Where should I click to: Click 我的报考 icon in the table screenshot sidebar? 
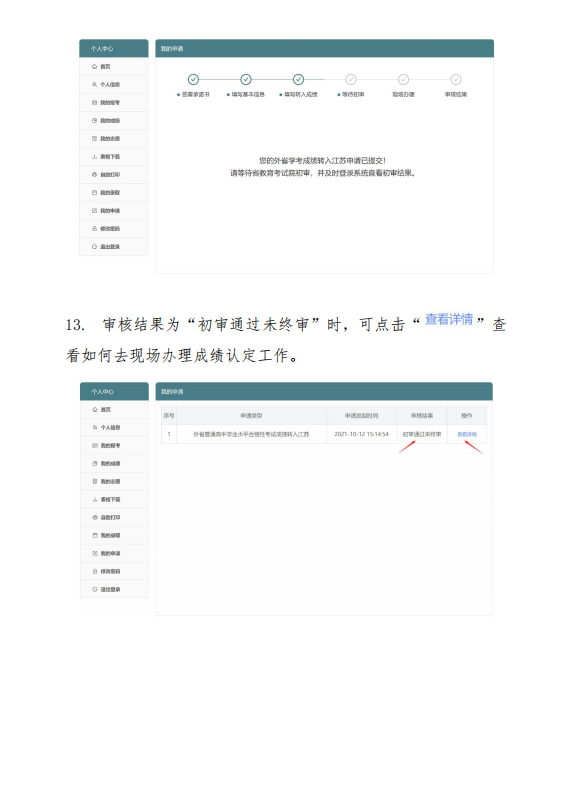pos(95,445)
